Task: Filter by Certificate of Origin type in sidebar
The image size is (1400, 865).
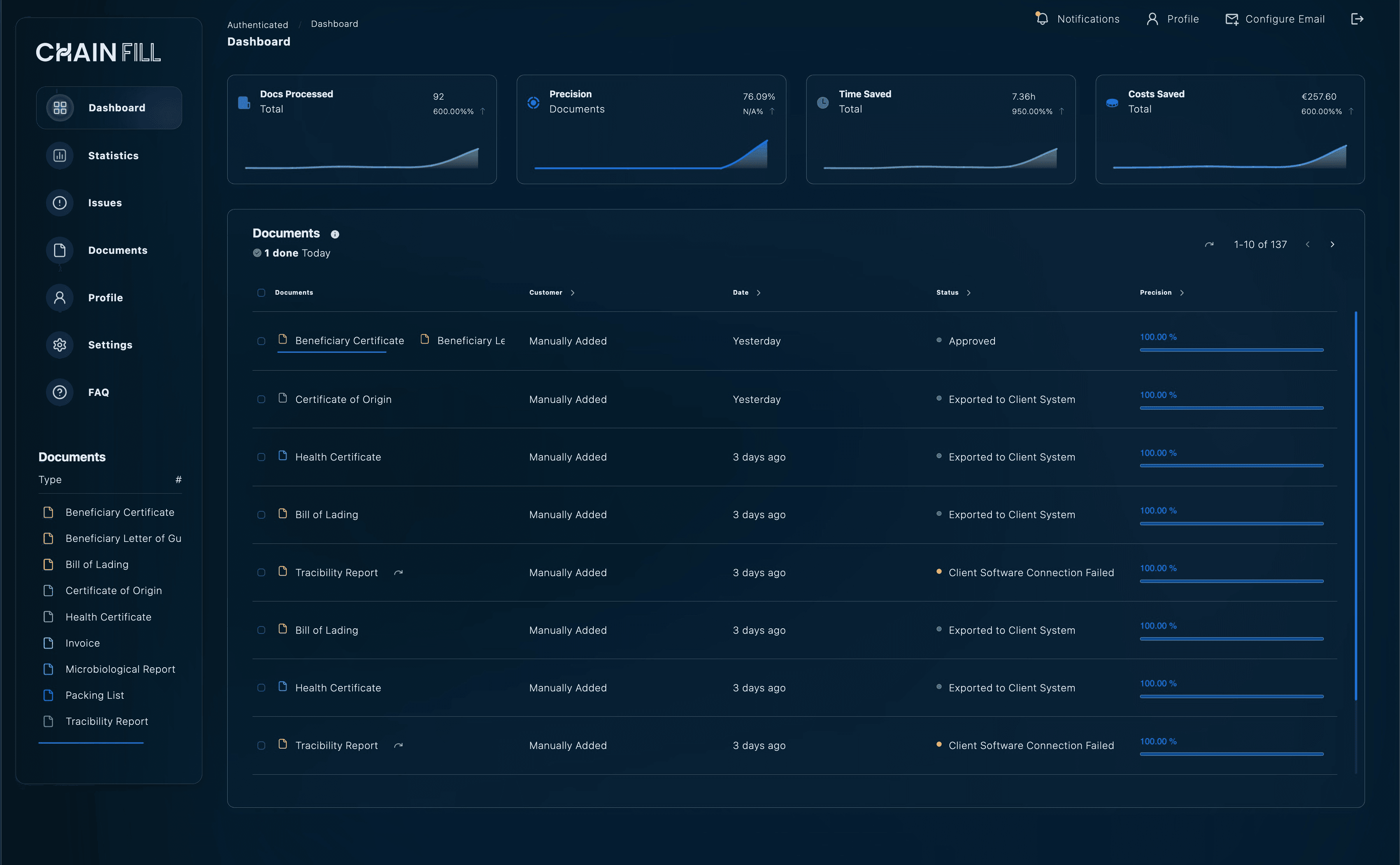Action: coord(113,591)
